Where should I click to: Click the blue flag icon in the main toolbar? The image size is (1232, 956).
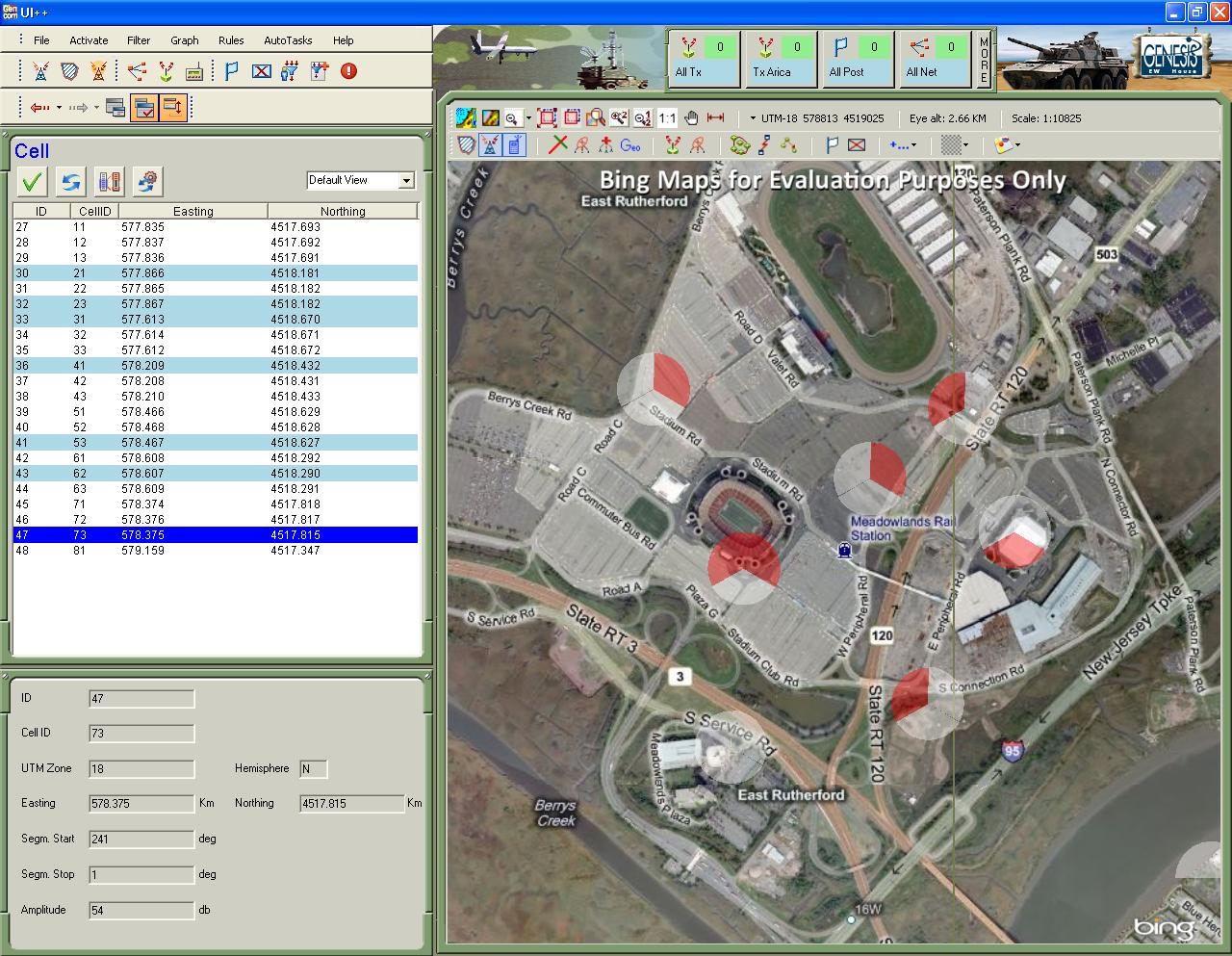click(232, 71)
